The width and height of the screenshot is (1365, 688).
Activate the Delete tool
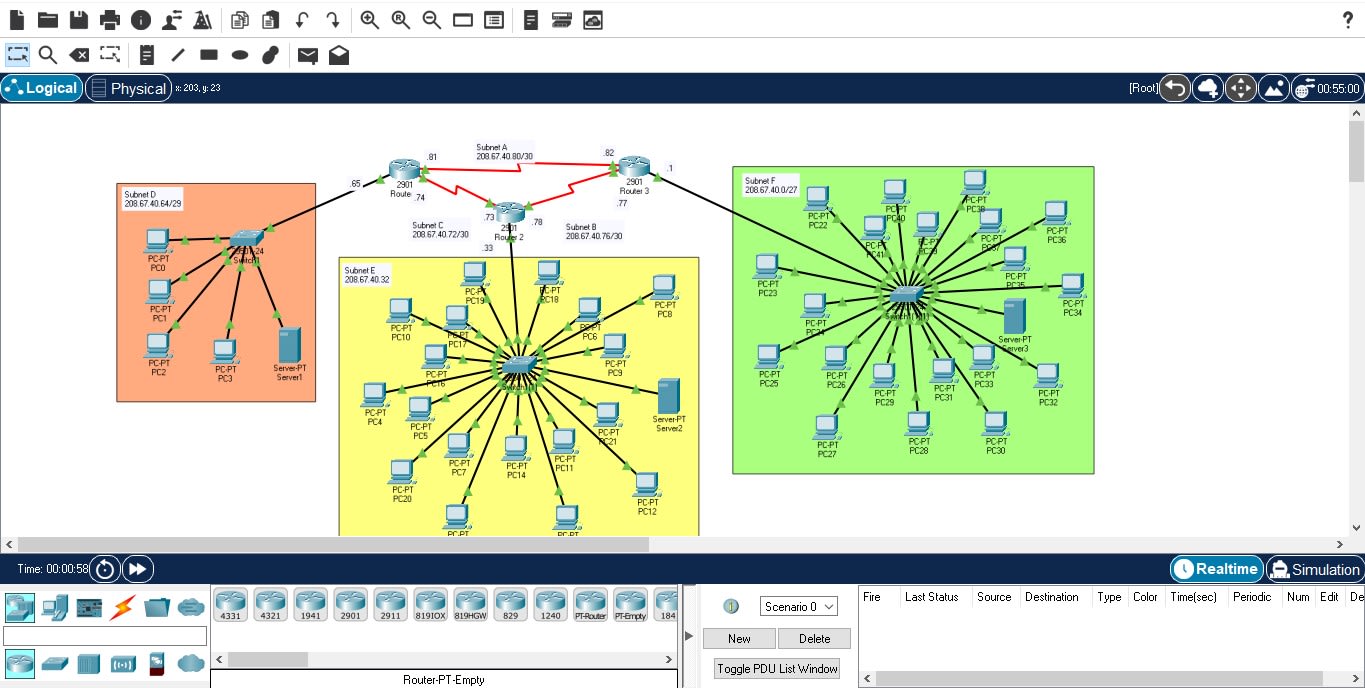coord(80,55)
